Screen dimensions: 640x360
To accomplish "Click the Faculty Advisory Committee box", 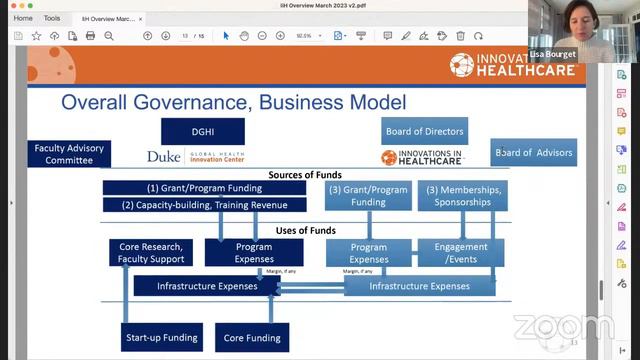I will click(69, 154).
